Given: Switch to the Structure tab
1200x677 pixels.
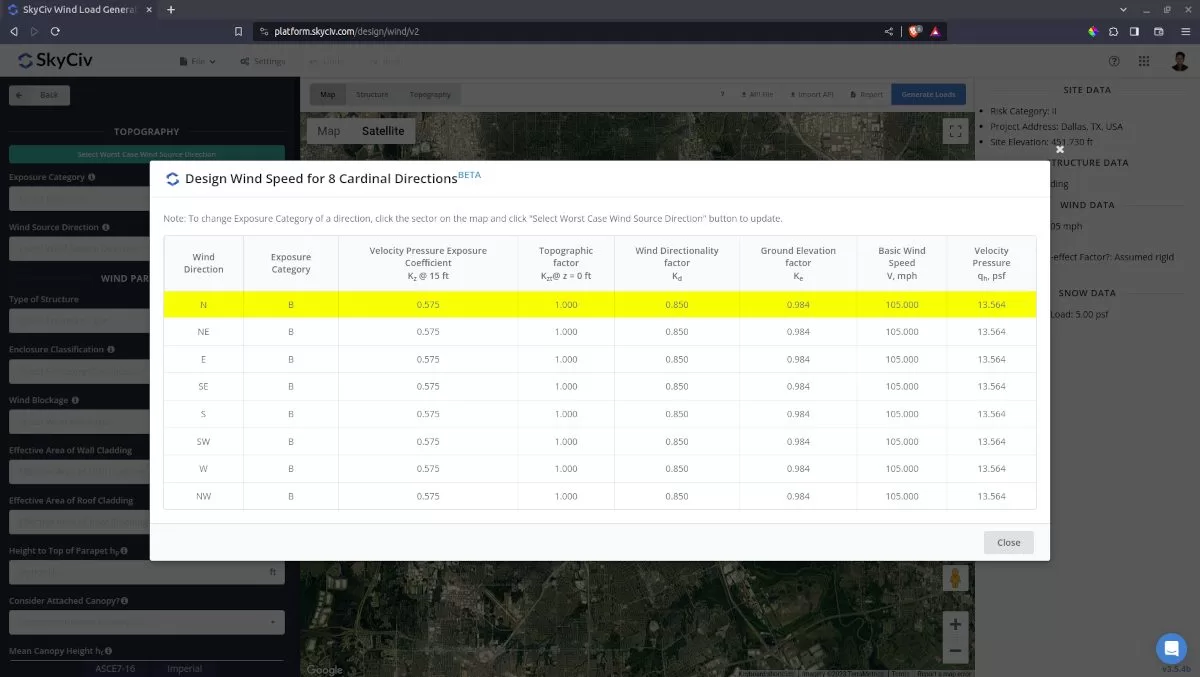Looking at the screenshot, I should tap(372, 95).
